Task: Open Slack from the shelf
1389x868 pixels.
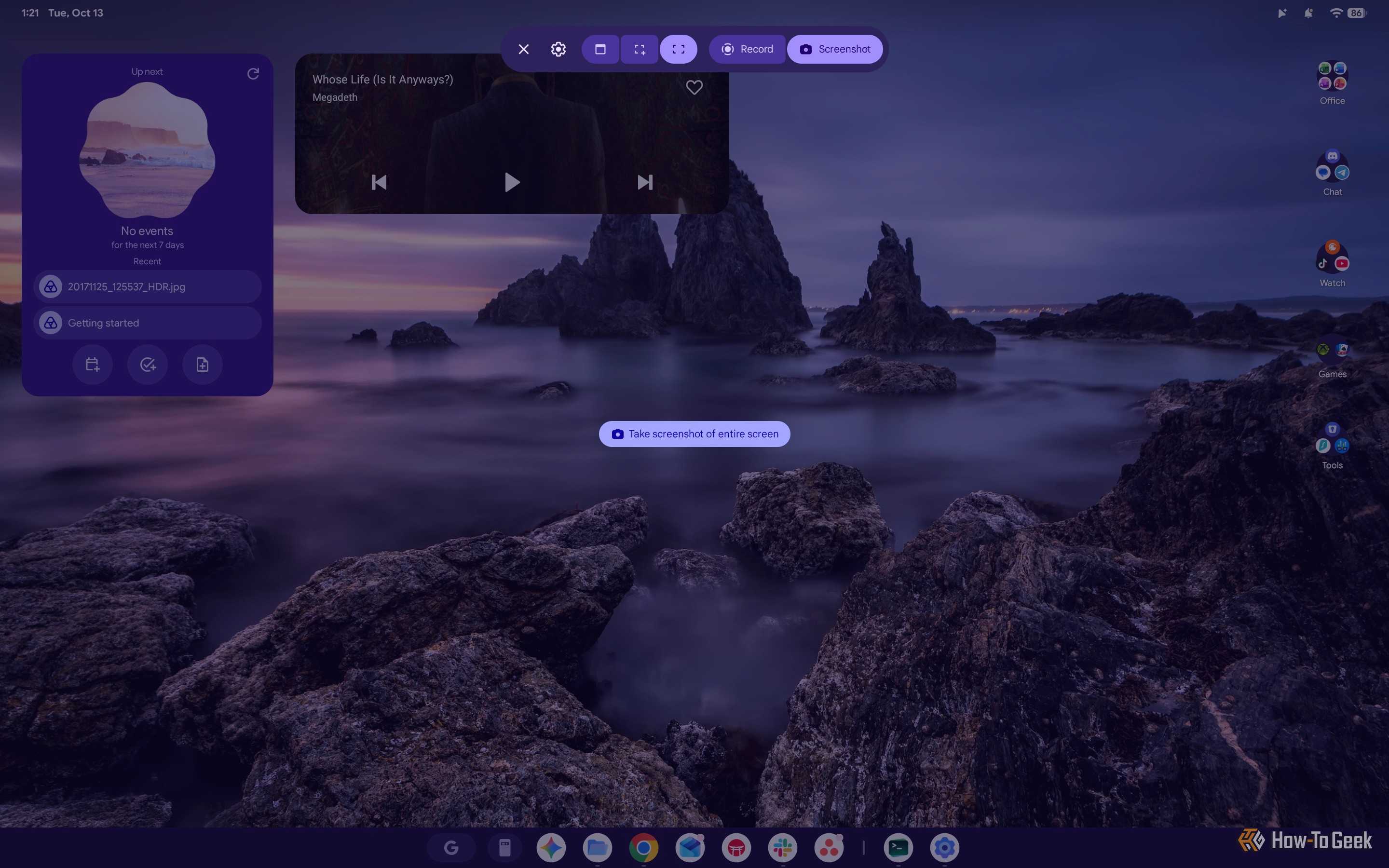Action: 783,847
